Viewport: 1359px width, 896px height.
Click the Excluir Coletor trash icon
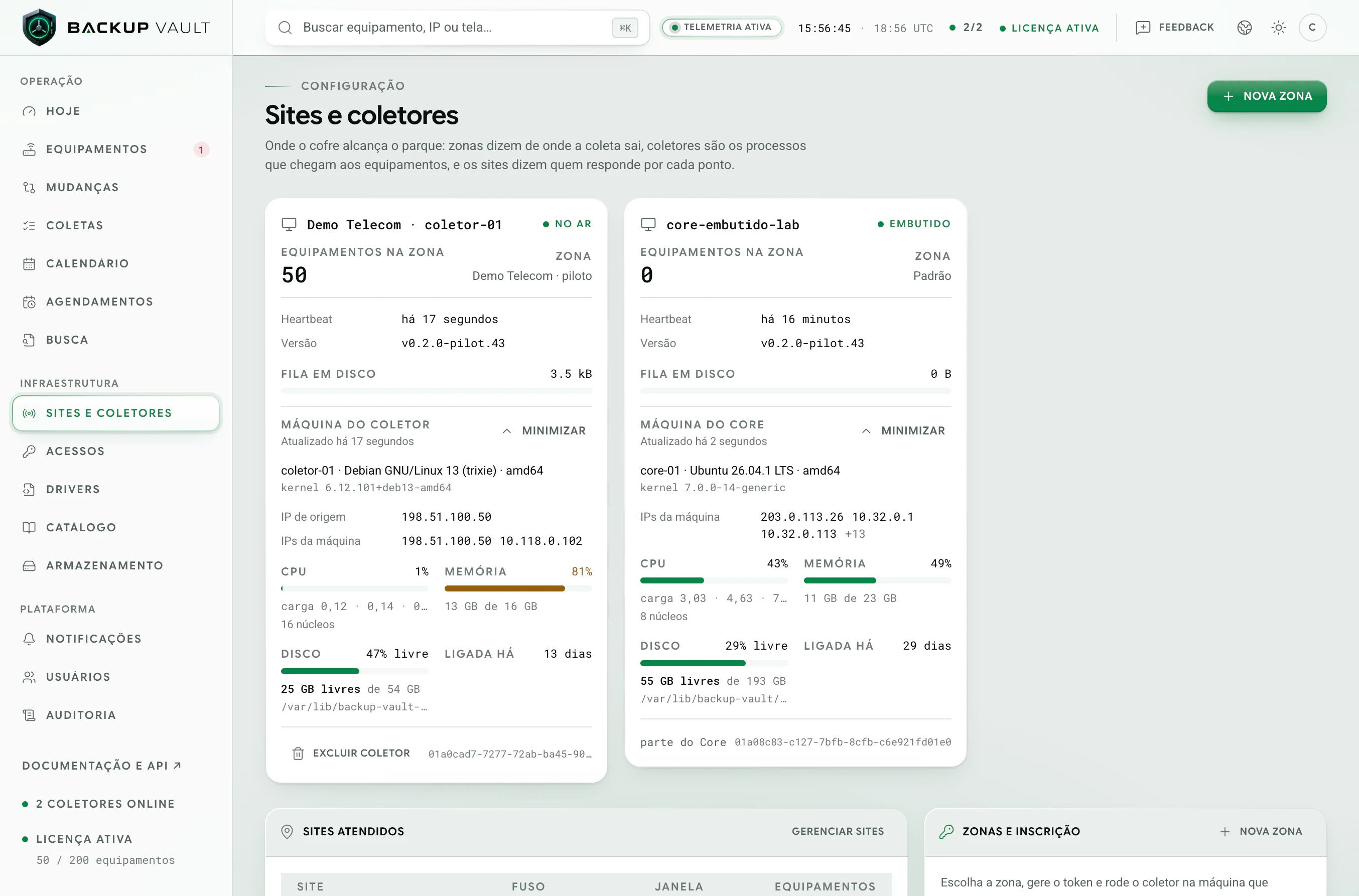pos(298,754)
